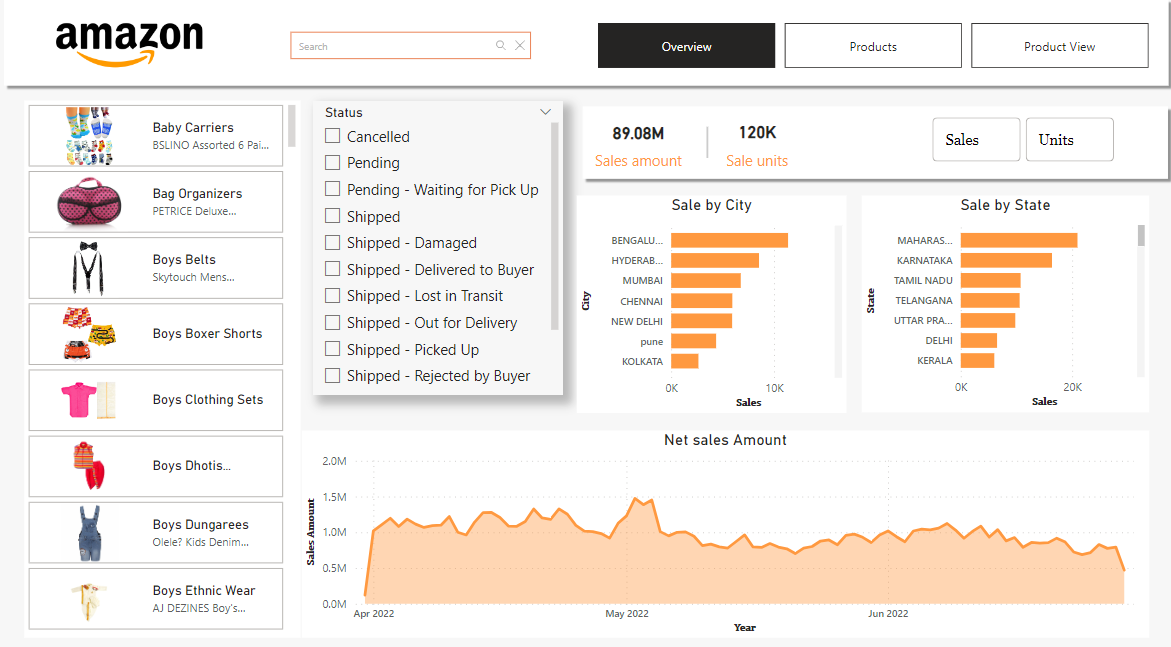
Task: Click the Boys Dhotis product image
Action: (89, 465)
